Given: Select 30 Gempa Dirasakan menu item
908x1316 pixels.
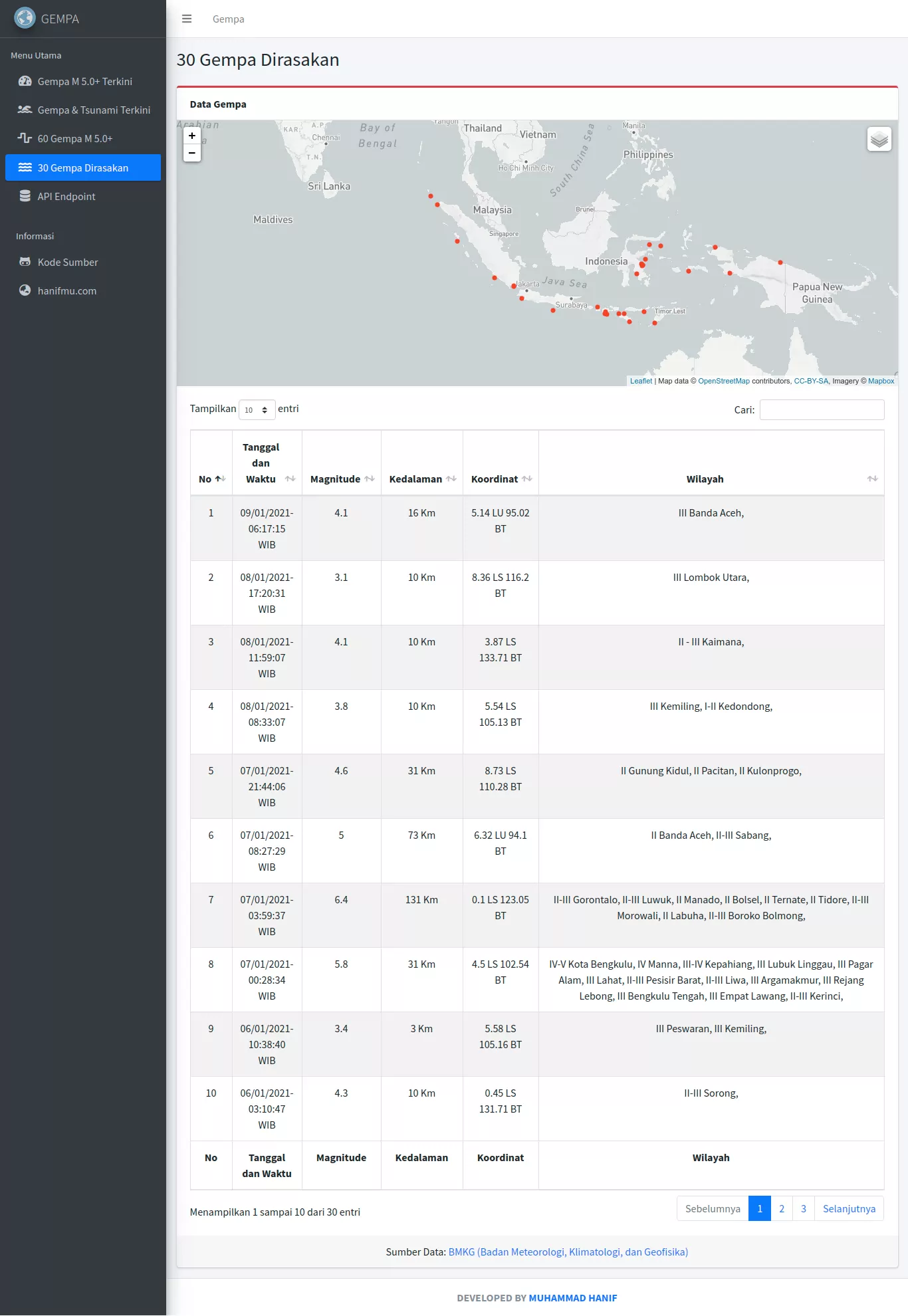Looking at the screenshot, I should coord(83,167).
